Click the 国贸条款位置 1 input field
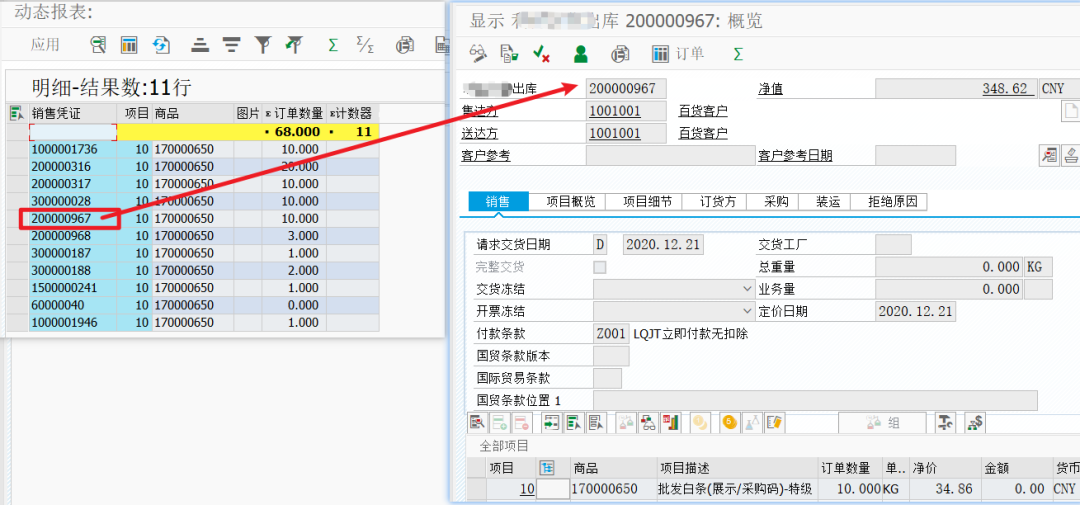 [816, 400]
